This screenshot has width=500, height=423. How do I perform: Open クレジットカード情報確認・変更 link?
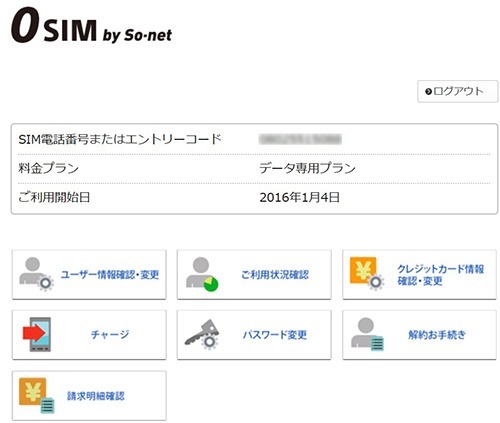pyautogui.click(x=440, y=275)
